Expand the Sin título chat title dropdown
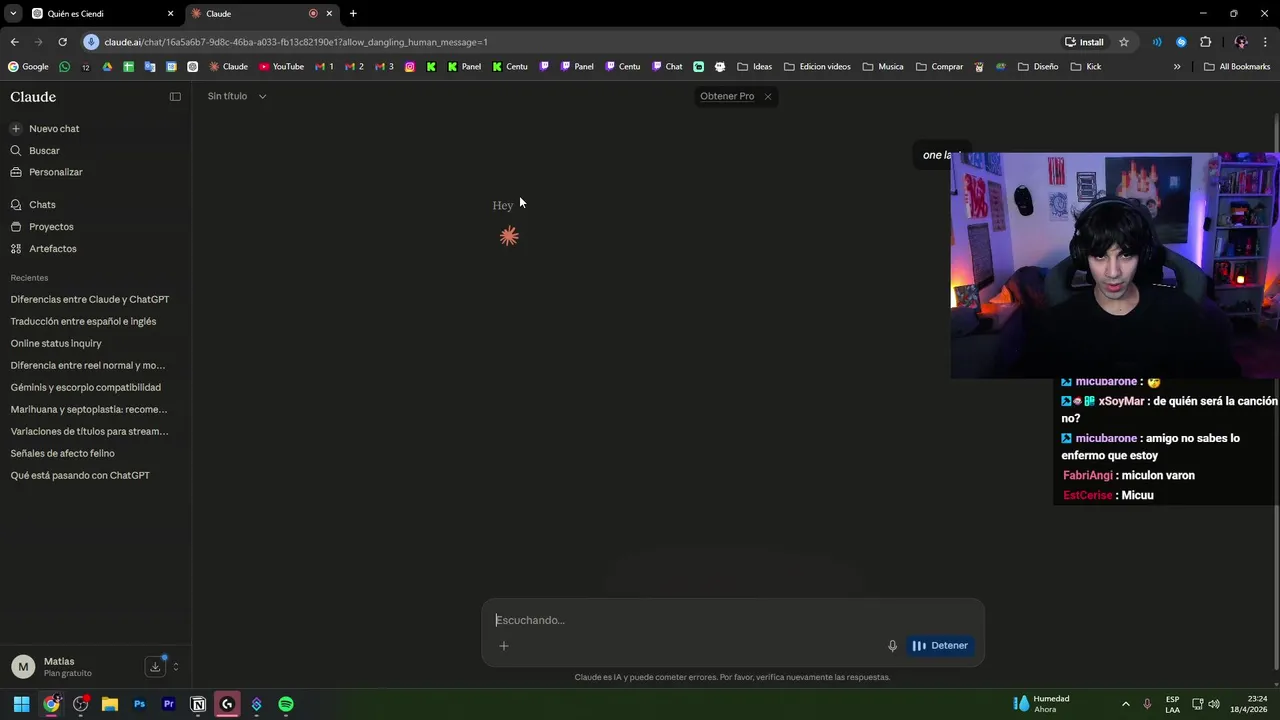Screen dimensions: 1280x720 (237, 96)
